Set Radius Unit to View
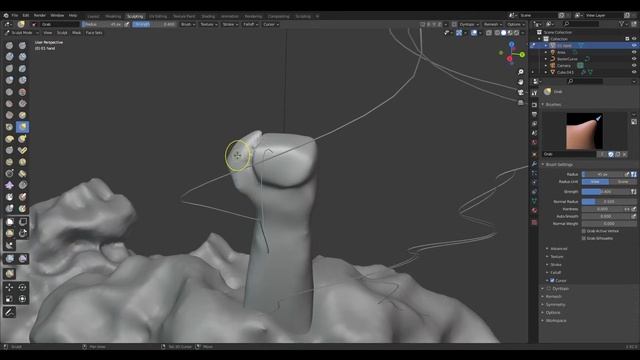Image resolution: width=640 pixels, height=360 pixels. 595,182
